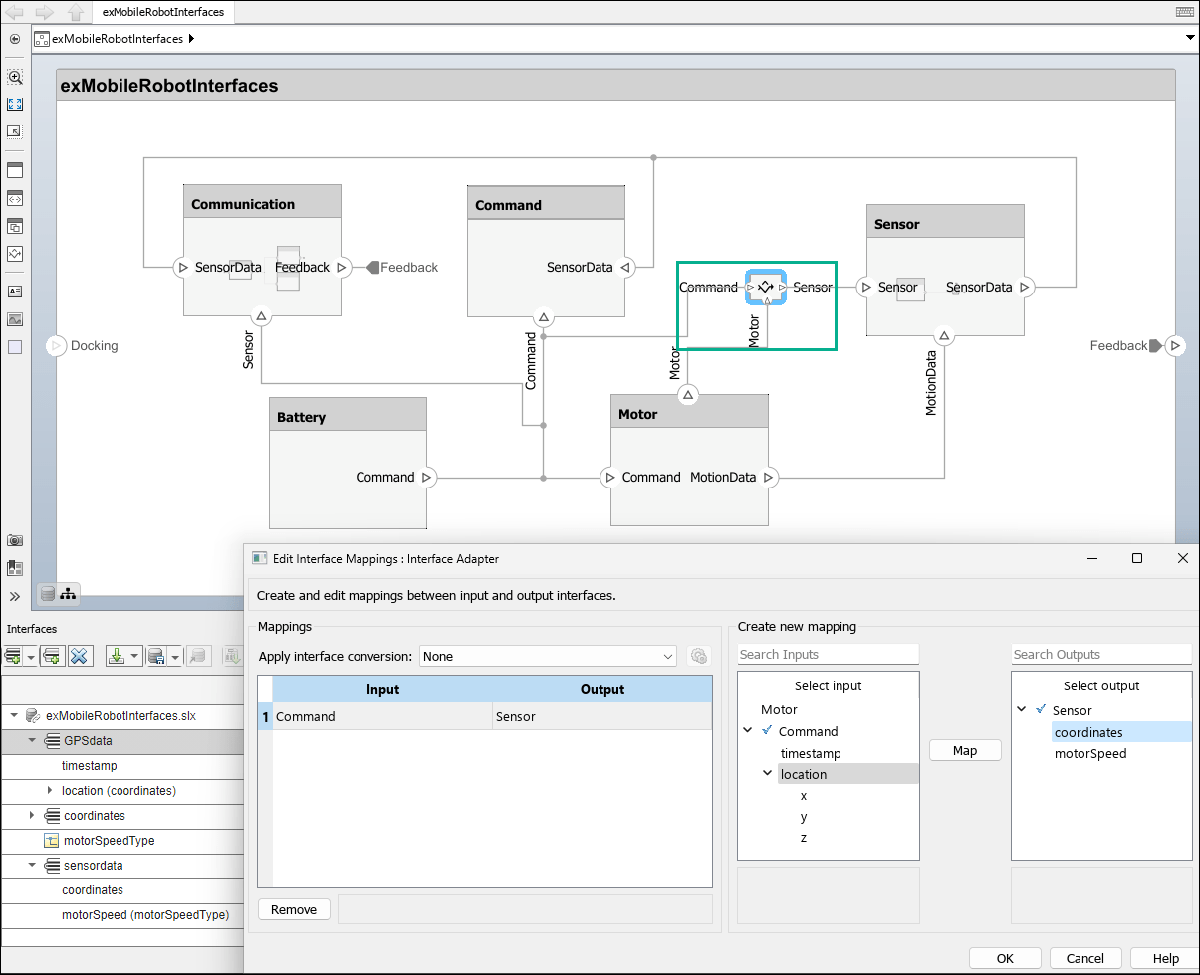Click the import interface icon with green arrow

pyautogui.click(x=115, y=655)
